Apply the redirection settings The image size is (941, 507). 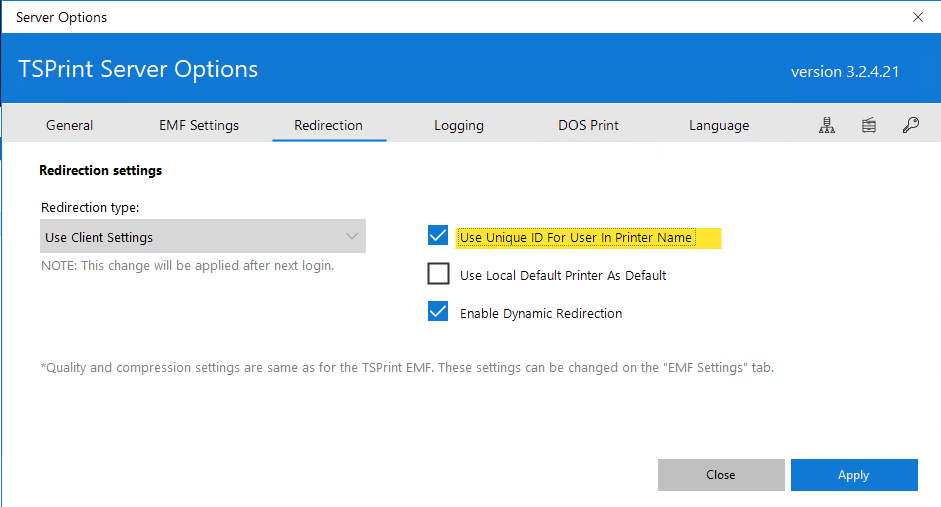coord(853,475)
